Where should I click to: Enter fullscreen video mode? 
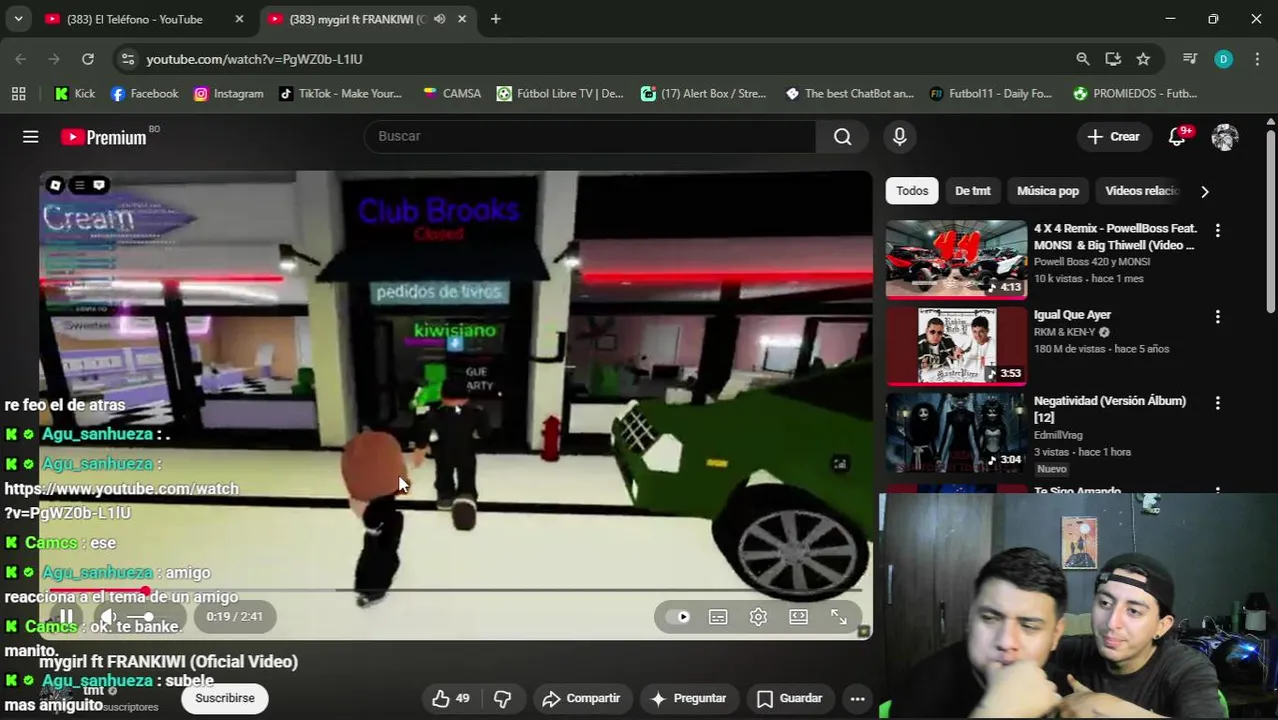(x=839, y=617)
